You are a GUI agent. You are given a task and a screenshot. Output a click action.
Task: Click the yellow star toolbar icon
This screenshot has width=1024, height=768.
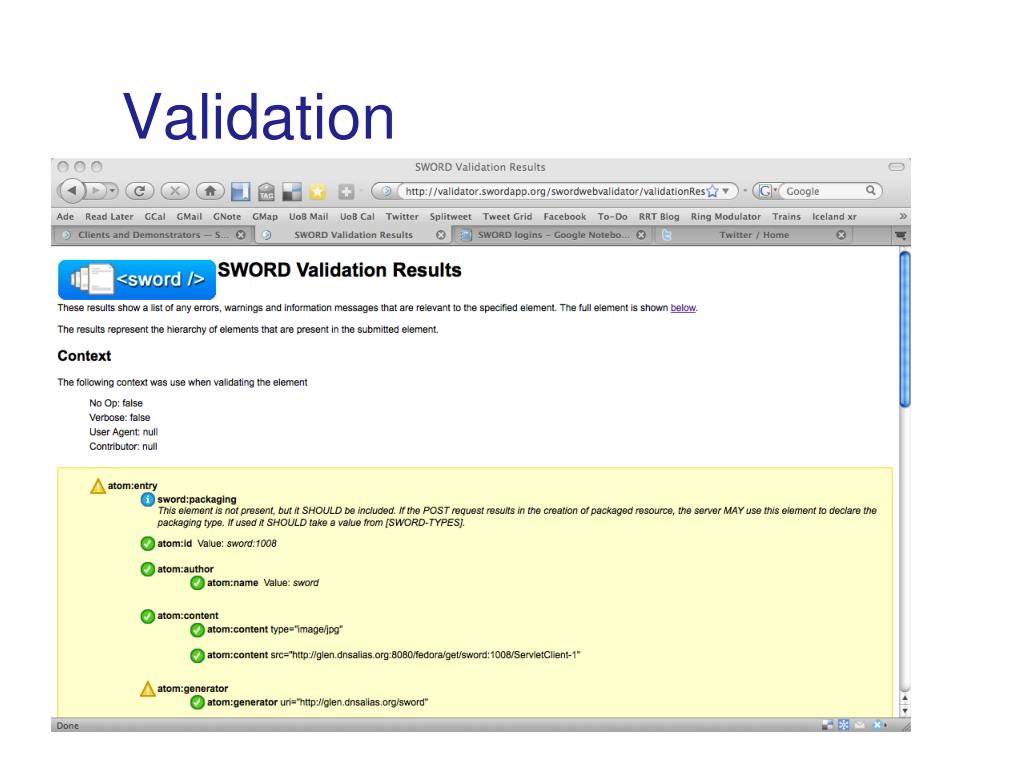[x=317, y=191]
